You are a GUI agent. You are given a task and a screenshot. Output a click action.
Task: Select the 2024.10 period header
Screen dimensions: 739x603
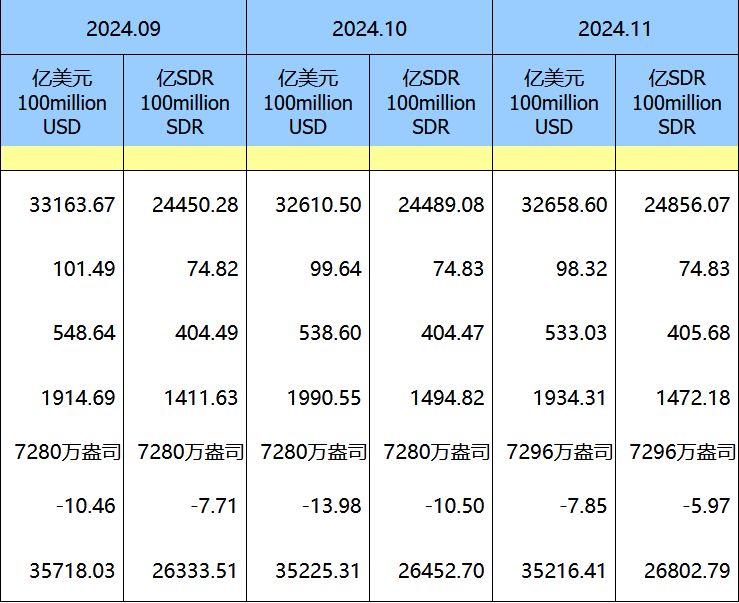click(369, 28)
